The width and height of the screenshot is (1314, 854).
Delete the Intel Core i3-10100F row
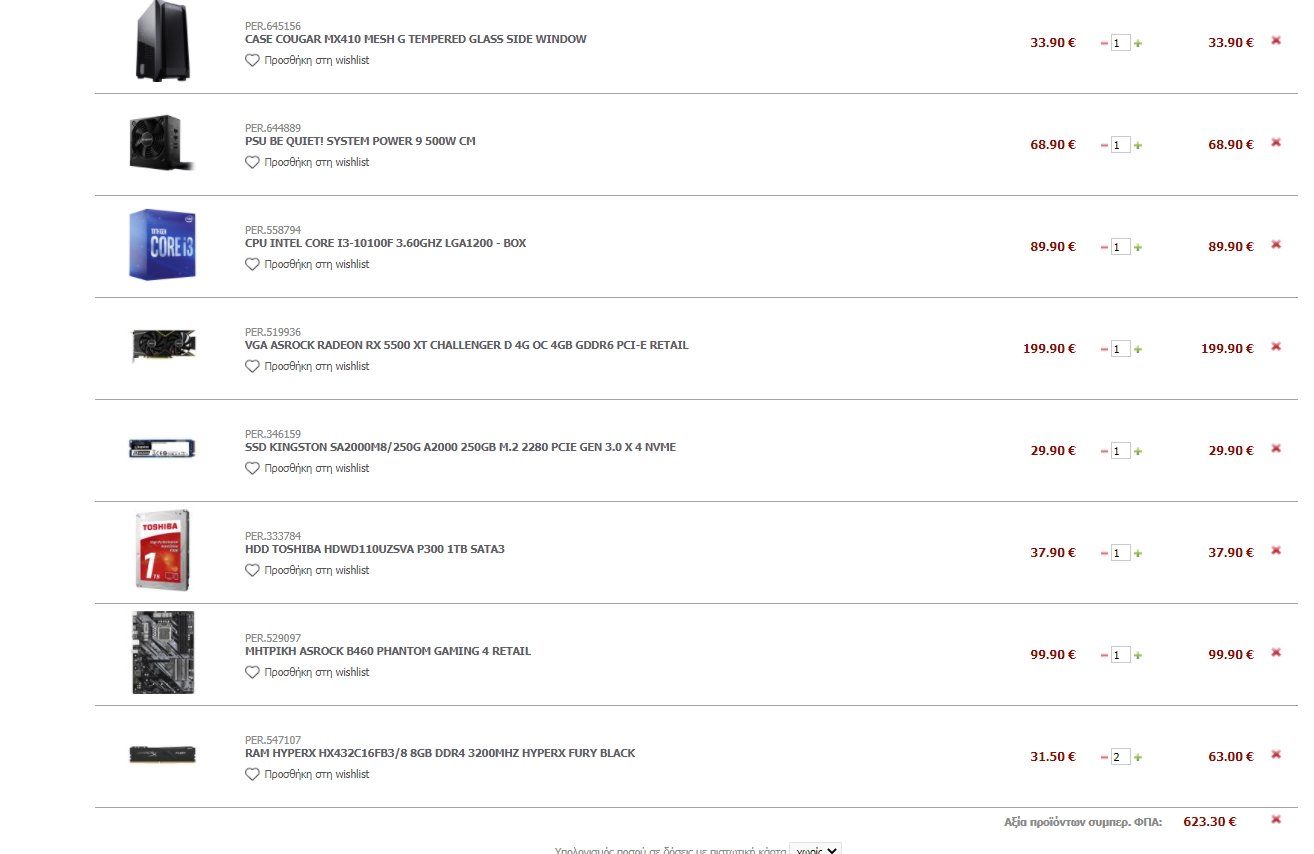[1276, 244]
